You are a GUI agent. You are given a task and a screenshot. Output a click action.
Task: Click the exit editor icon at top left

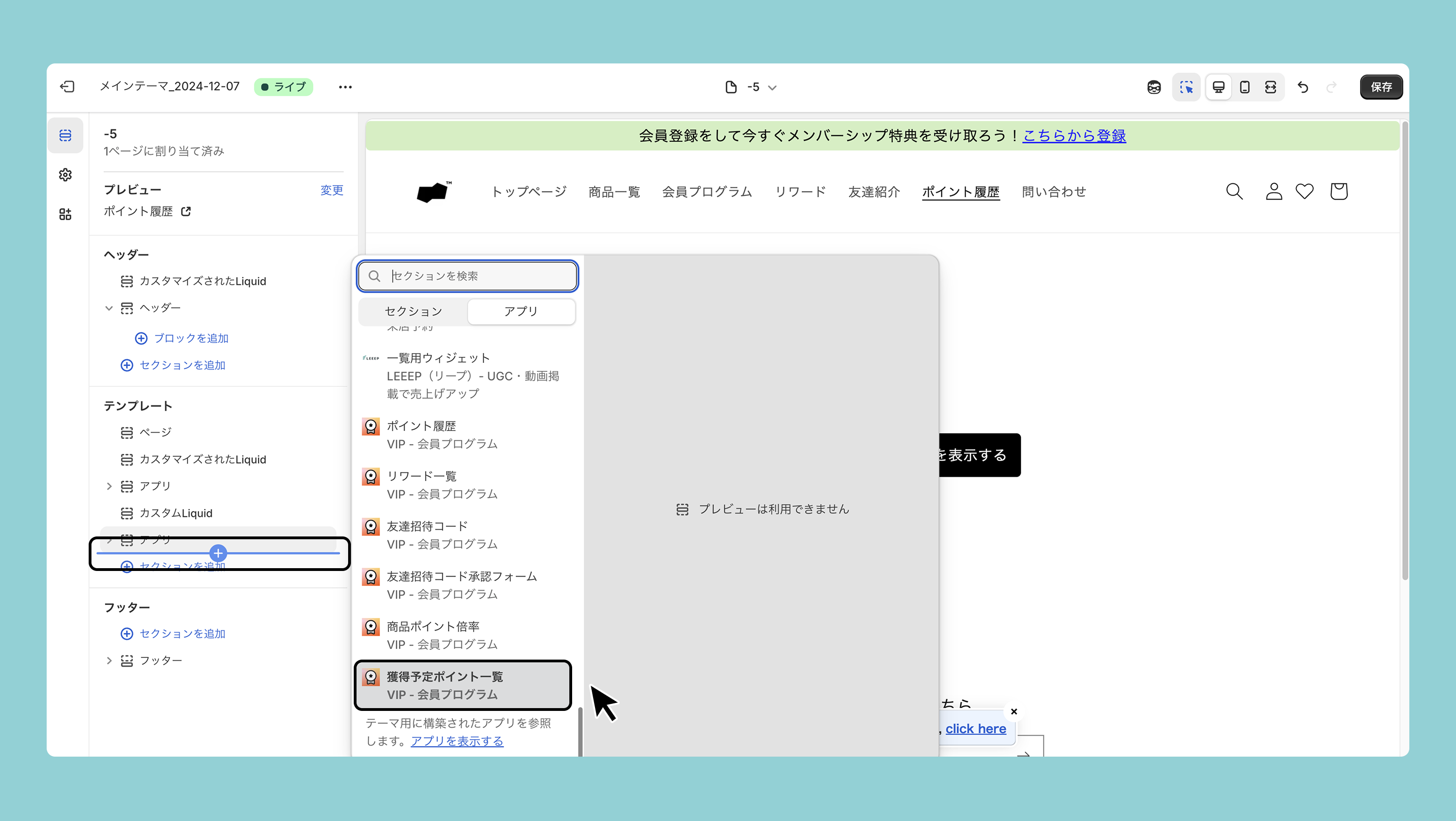[67, 86]
